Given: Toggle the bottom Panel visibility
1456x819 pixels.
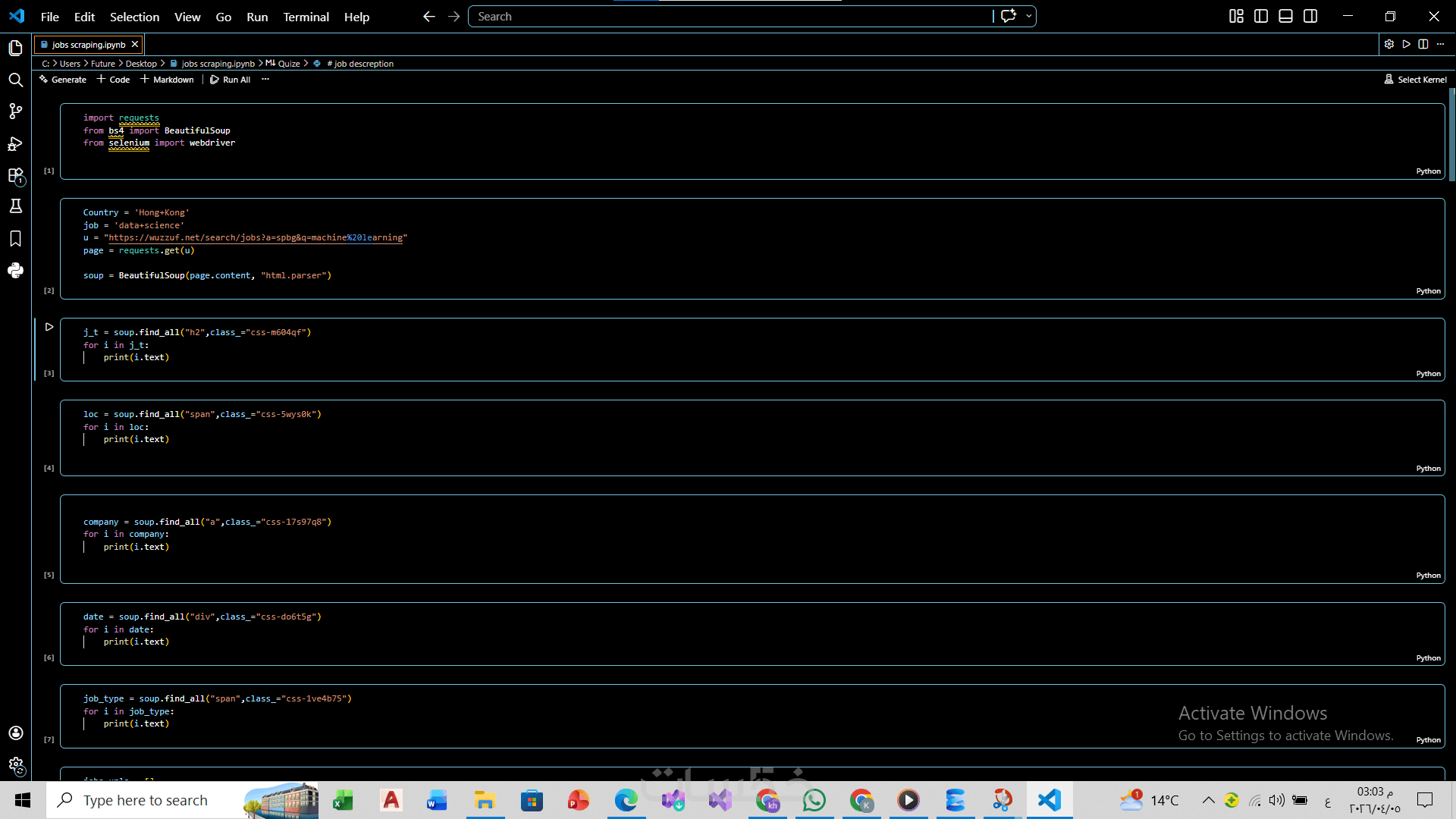Looking at the screenshot, I should point(1285,16).
